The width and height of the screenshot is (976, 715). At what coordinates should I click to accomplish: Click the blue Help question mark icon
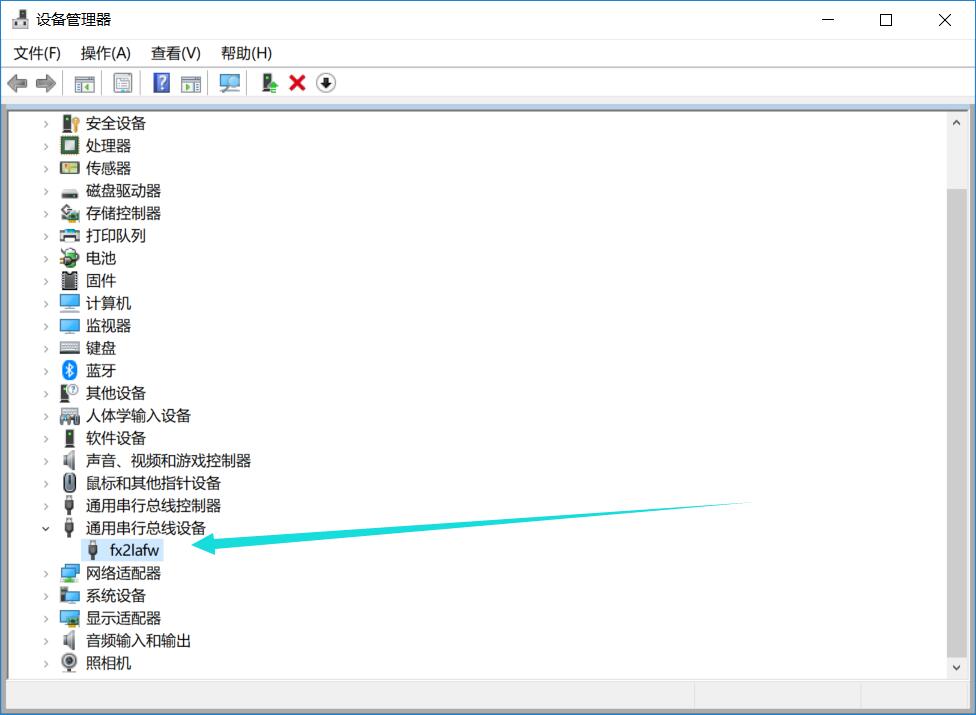tap(161, 83)
